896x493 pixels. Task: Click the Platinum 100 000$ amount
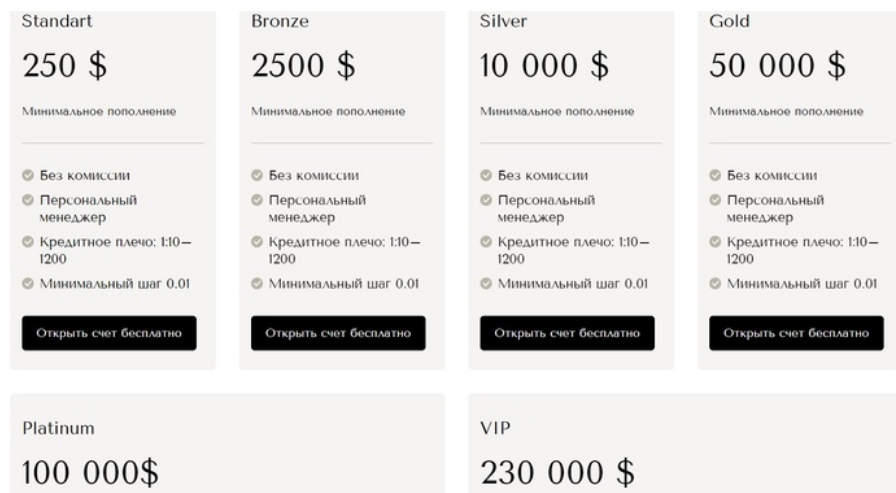90,472
